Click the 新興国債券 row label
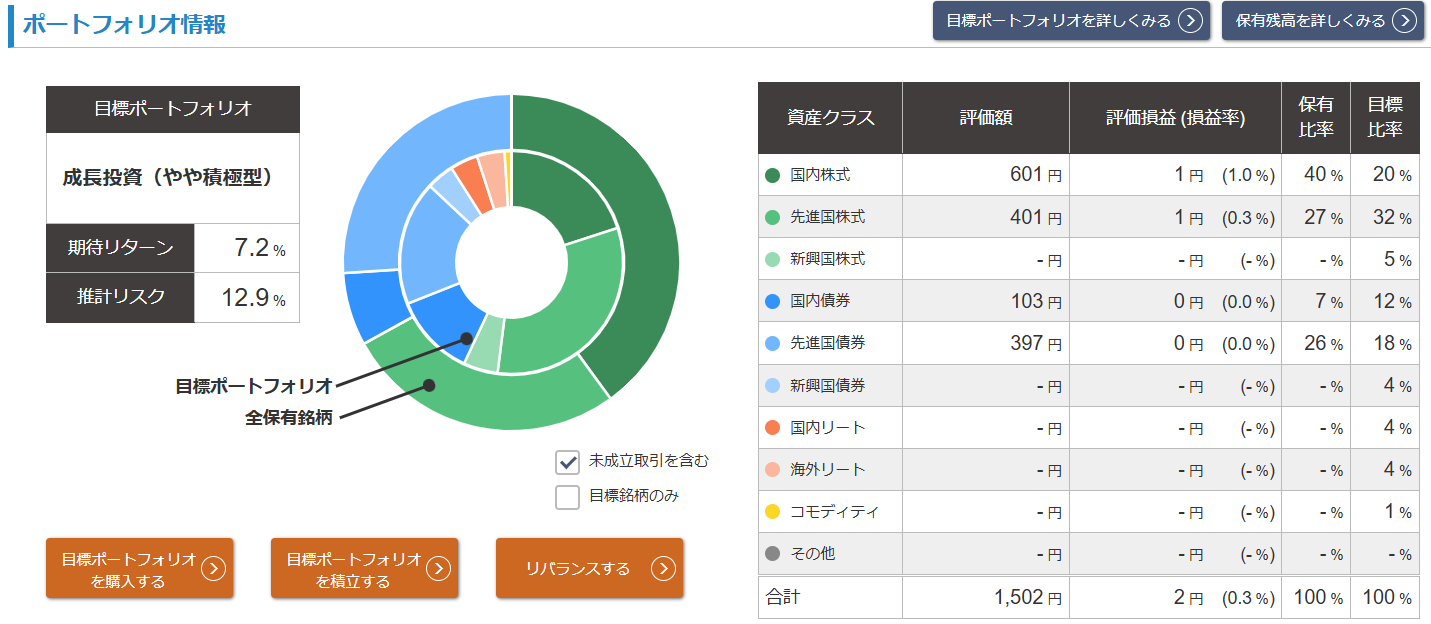1431x624 pixels. click(x=827, y=386)
